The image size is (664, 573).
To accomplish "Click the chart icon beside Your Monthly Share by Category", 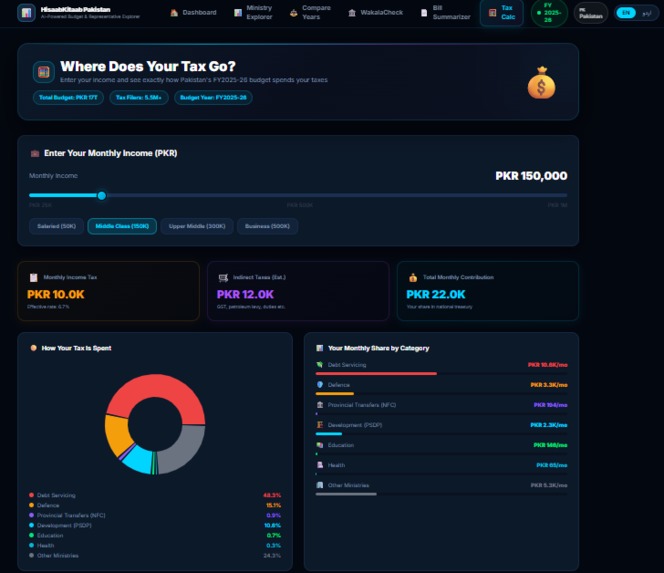I will [x=320, y=348].
